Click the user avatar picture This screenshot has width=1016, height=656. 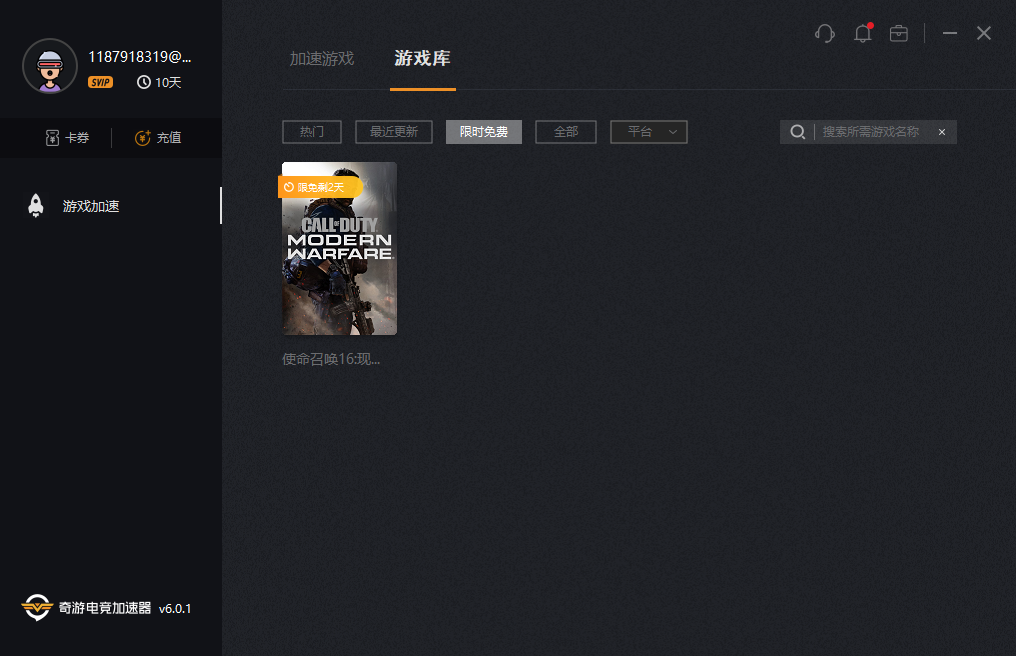tap(50, 66)
